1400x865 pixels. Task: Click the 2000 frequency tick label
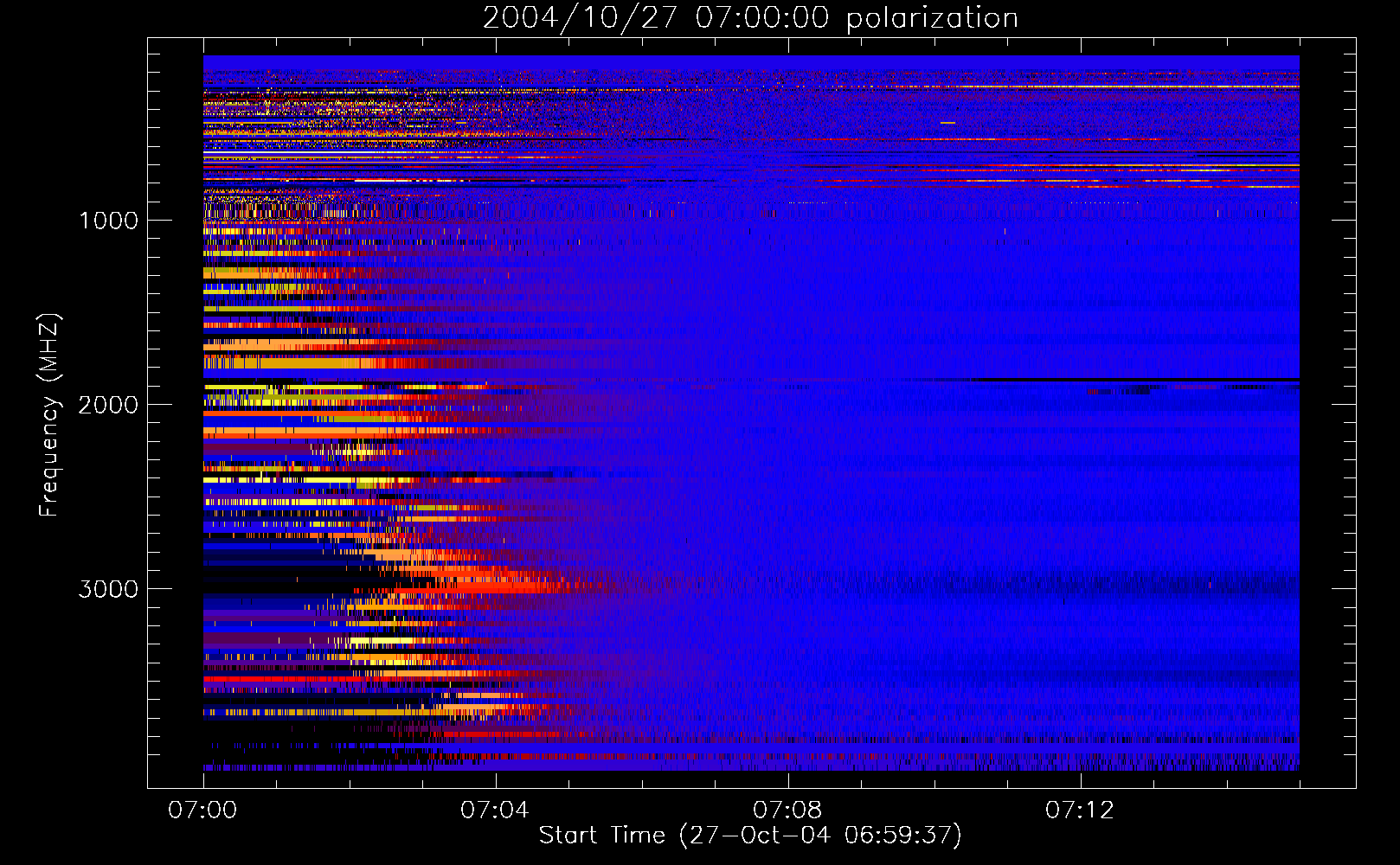coord(108,405)
